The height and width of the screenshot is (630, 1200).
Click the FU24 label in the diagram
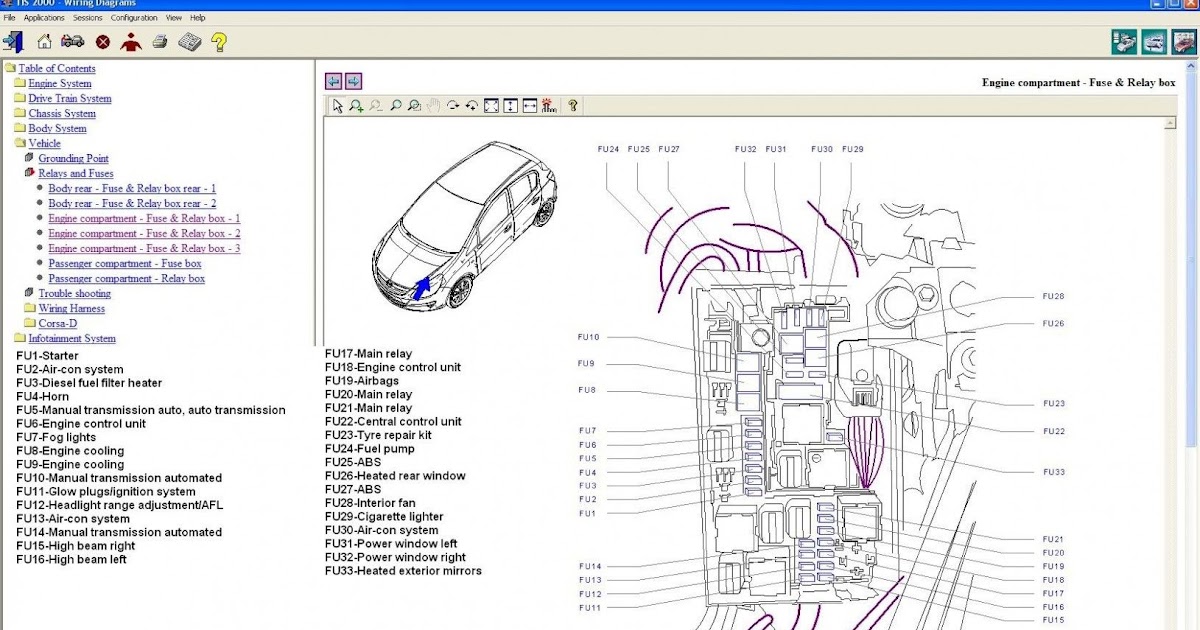point(608,149)
